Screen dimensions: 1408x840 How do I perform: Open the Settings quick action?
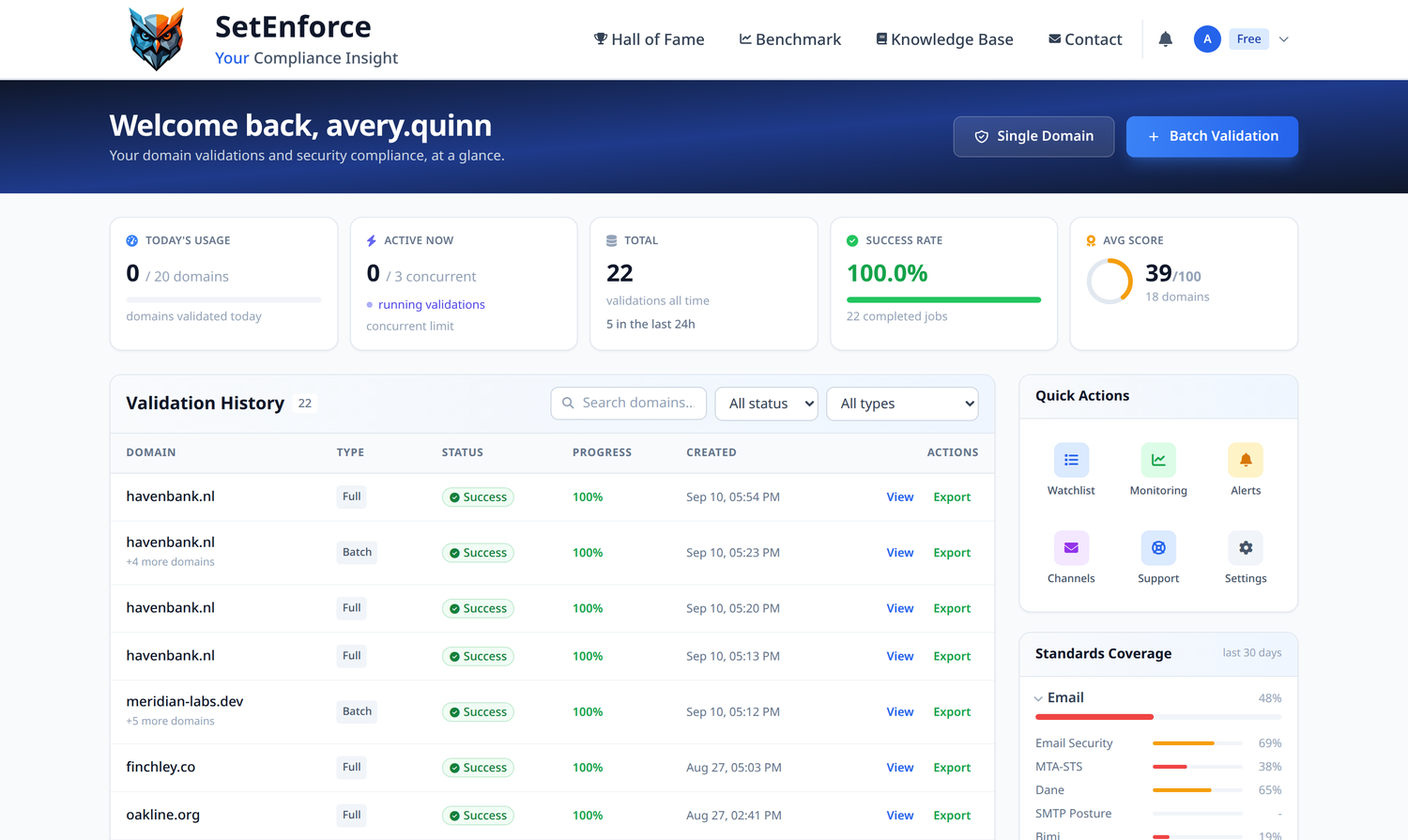1246,558
